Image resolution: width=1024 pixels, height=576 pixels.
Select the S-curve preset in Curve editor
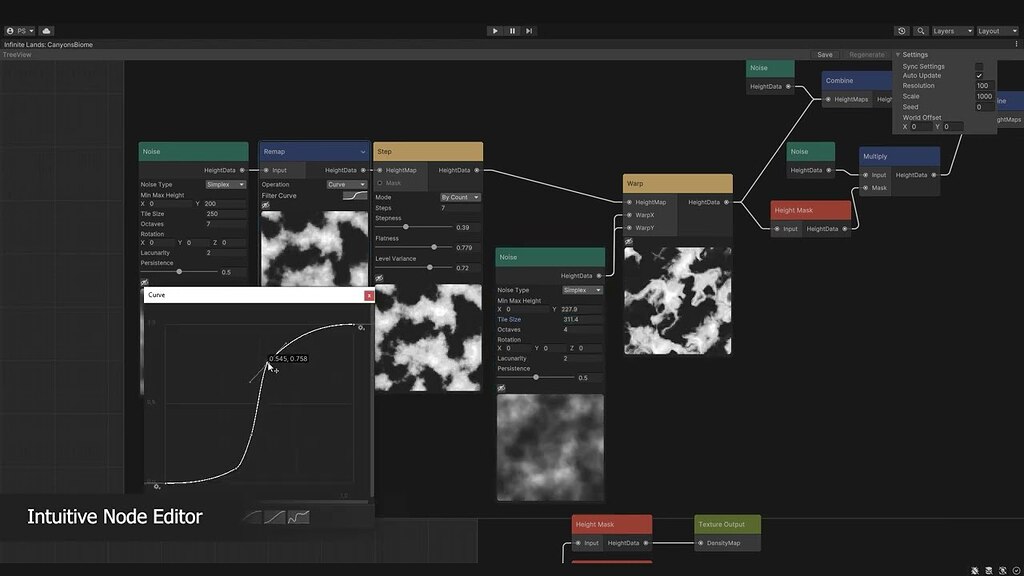273,517
